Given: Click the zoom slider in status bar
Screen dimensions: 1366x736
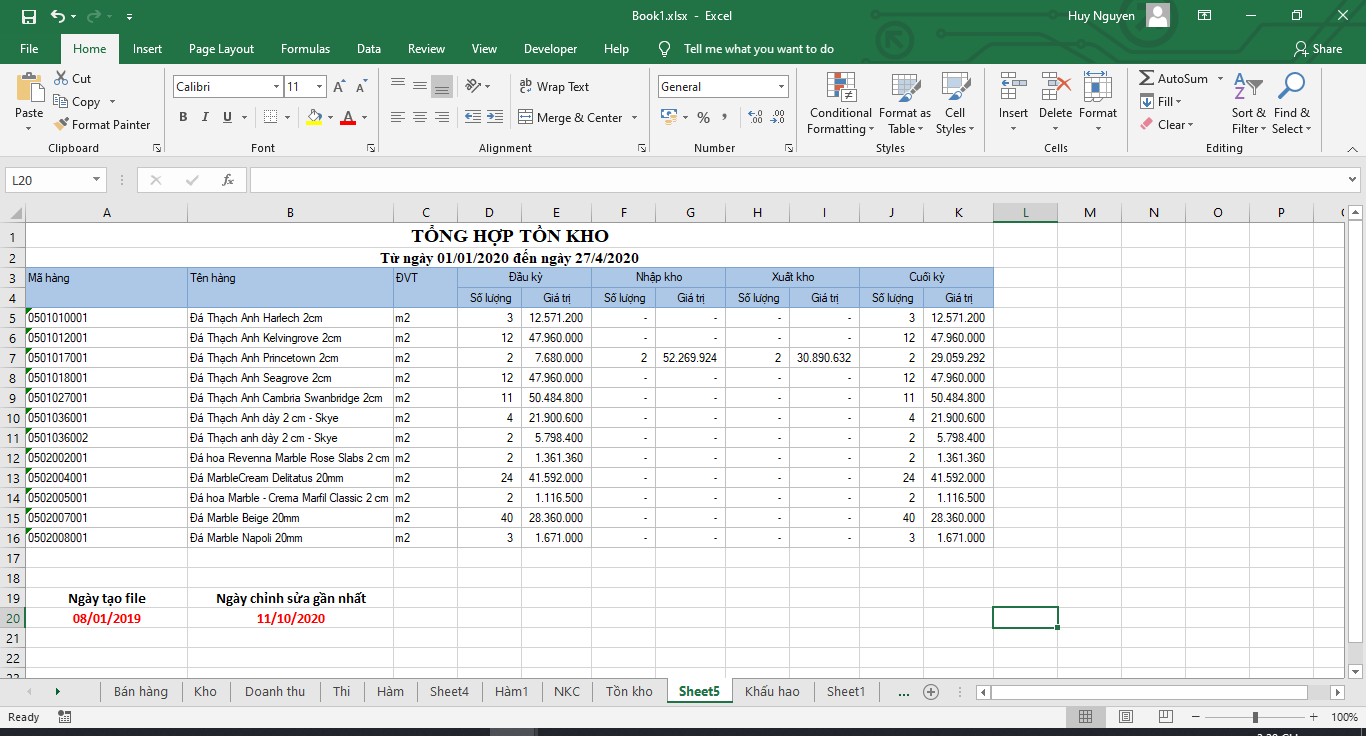Looking at the screenshot, I should (1255, 717).
